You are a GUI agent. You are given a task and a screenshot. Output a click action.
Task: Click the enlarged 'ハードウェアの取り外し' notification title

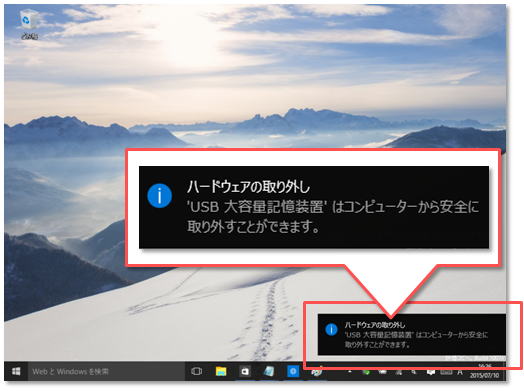[x=248, y=186]
